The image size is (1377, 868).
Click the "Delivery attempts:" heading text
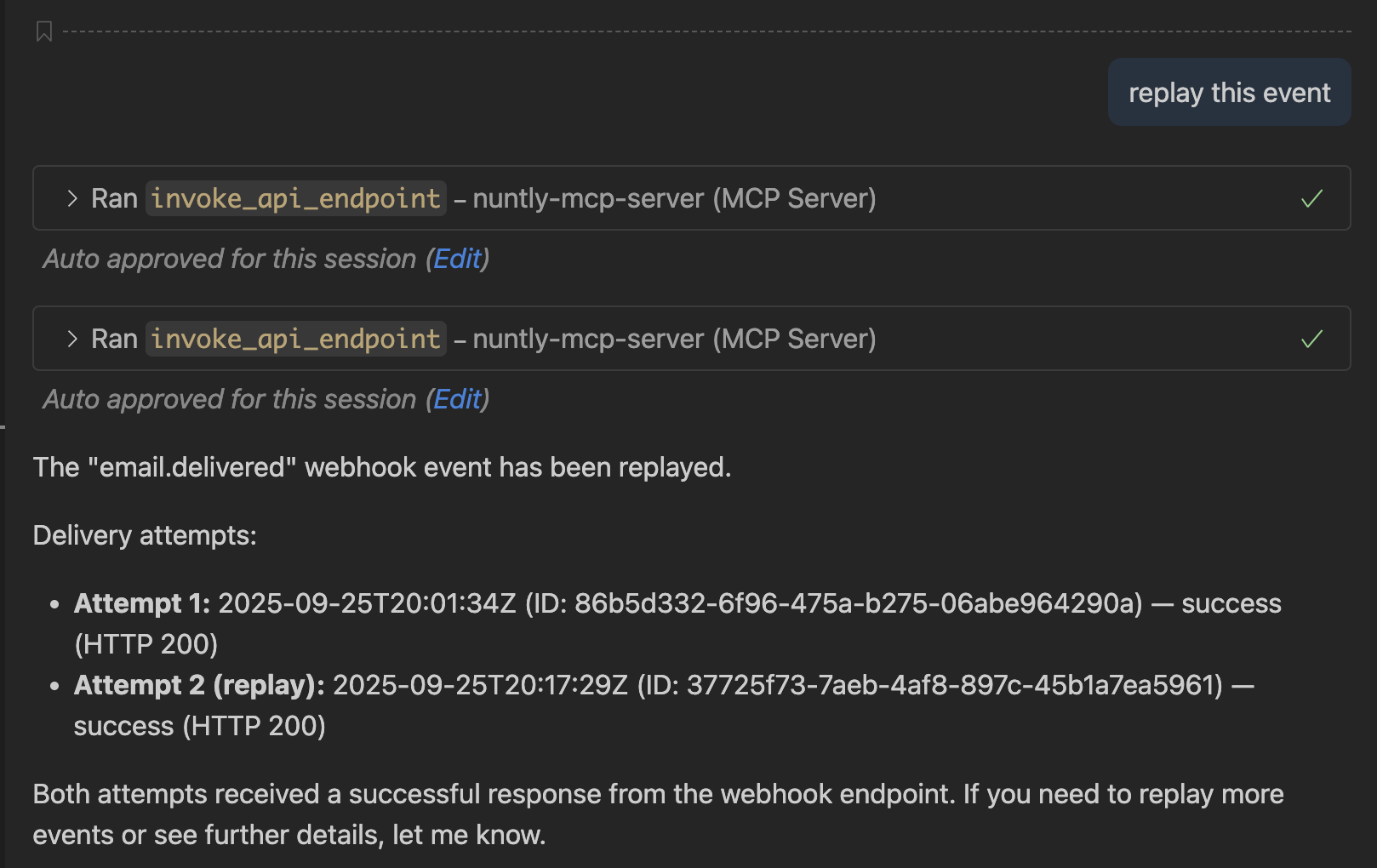[145, 535]
